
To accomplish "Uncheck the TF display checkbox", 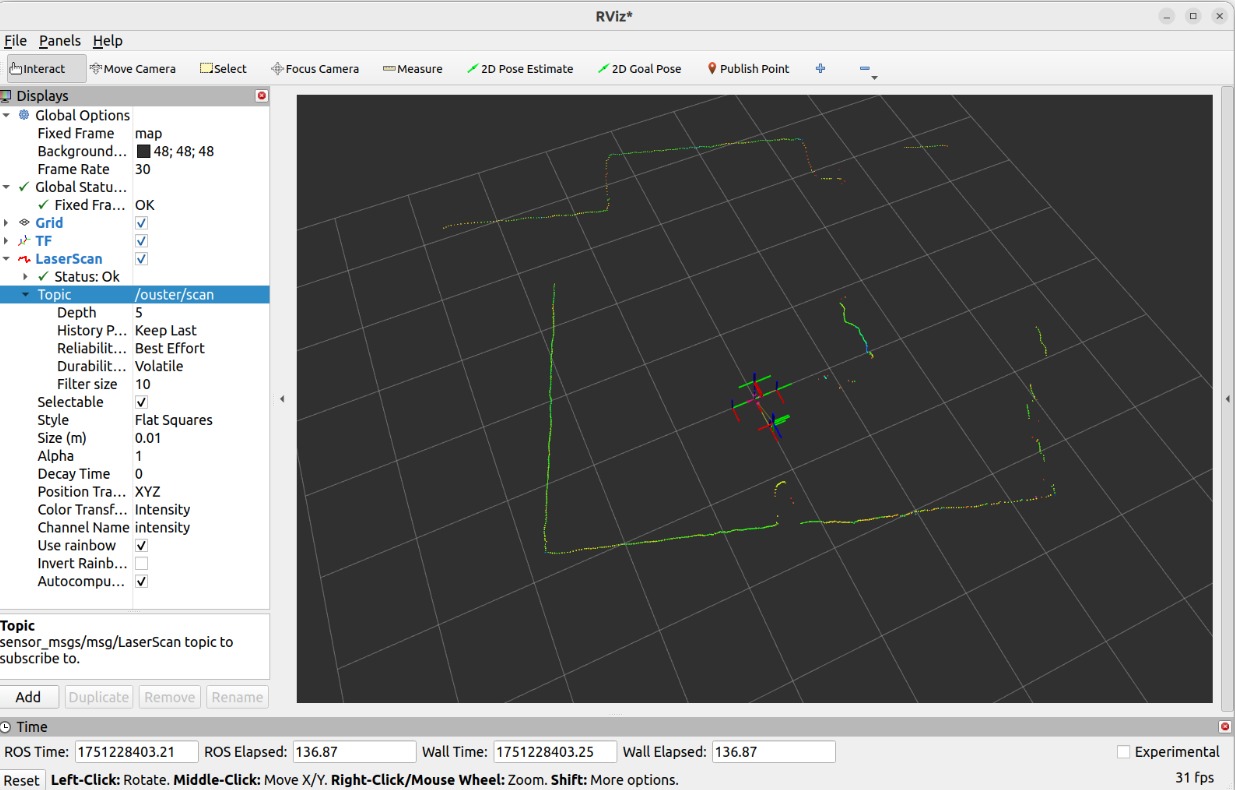I will point(141,241).
